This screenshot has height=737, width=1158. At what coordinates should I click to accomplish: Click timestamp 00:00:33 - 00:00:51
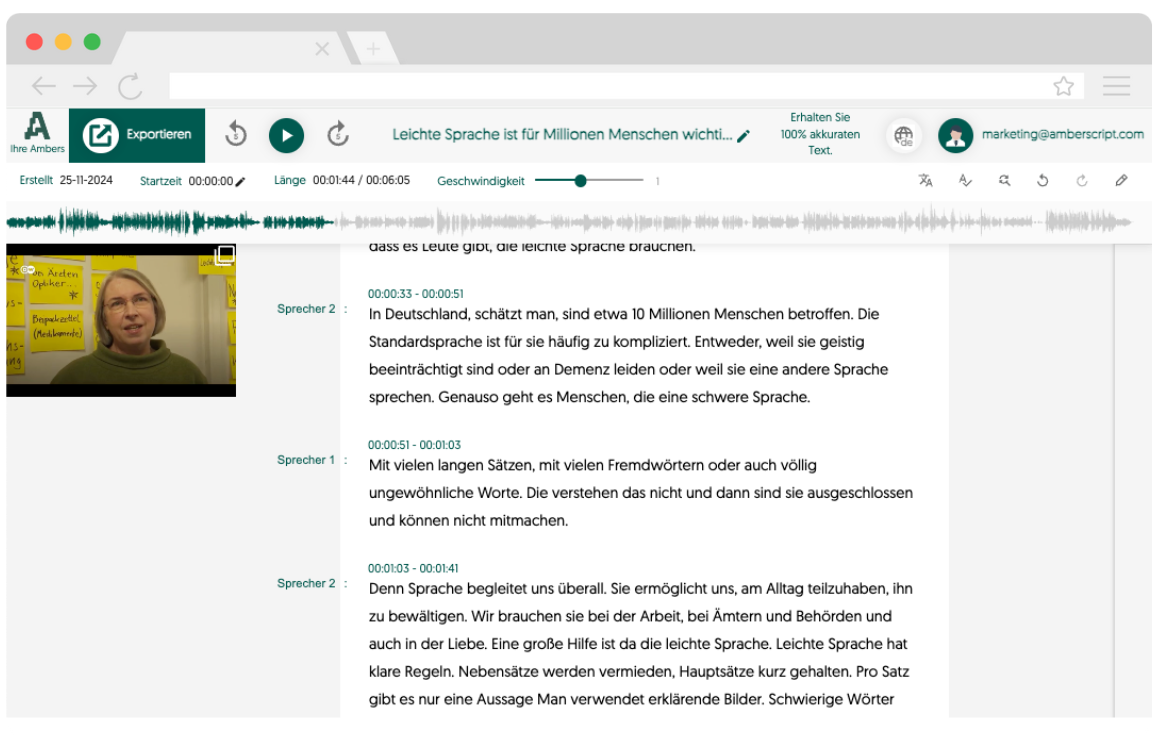416,294
